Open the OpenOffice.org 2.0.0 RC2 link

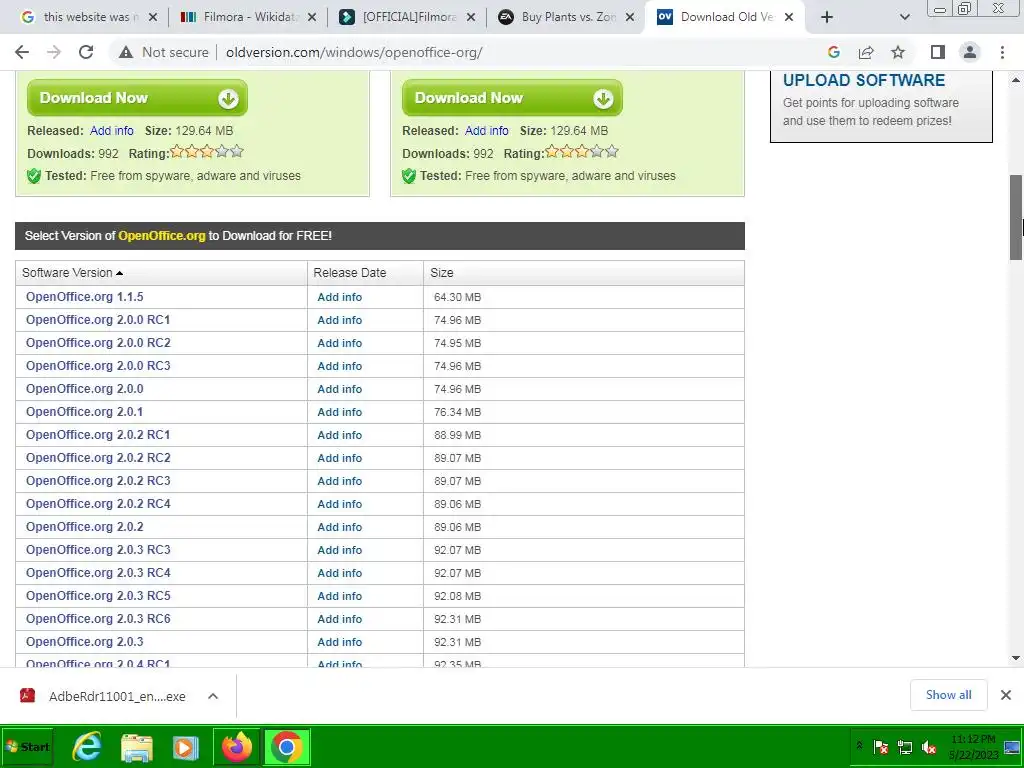coord(98,342)
